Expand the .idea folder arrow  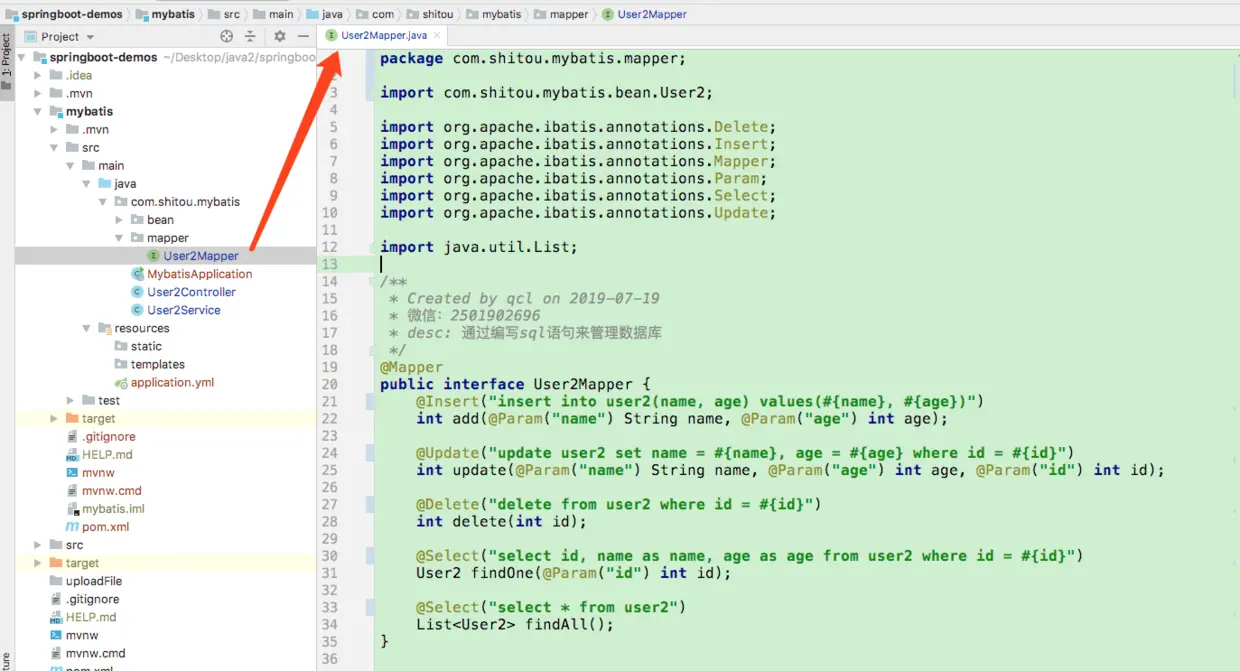pyautogui.click(x=38, y=75)
